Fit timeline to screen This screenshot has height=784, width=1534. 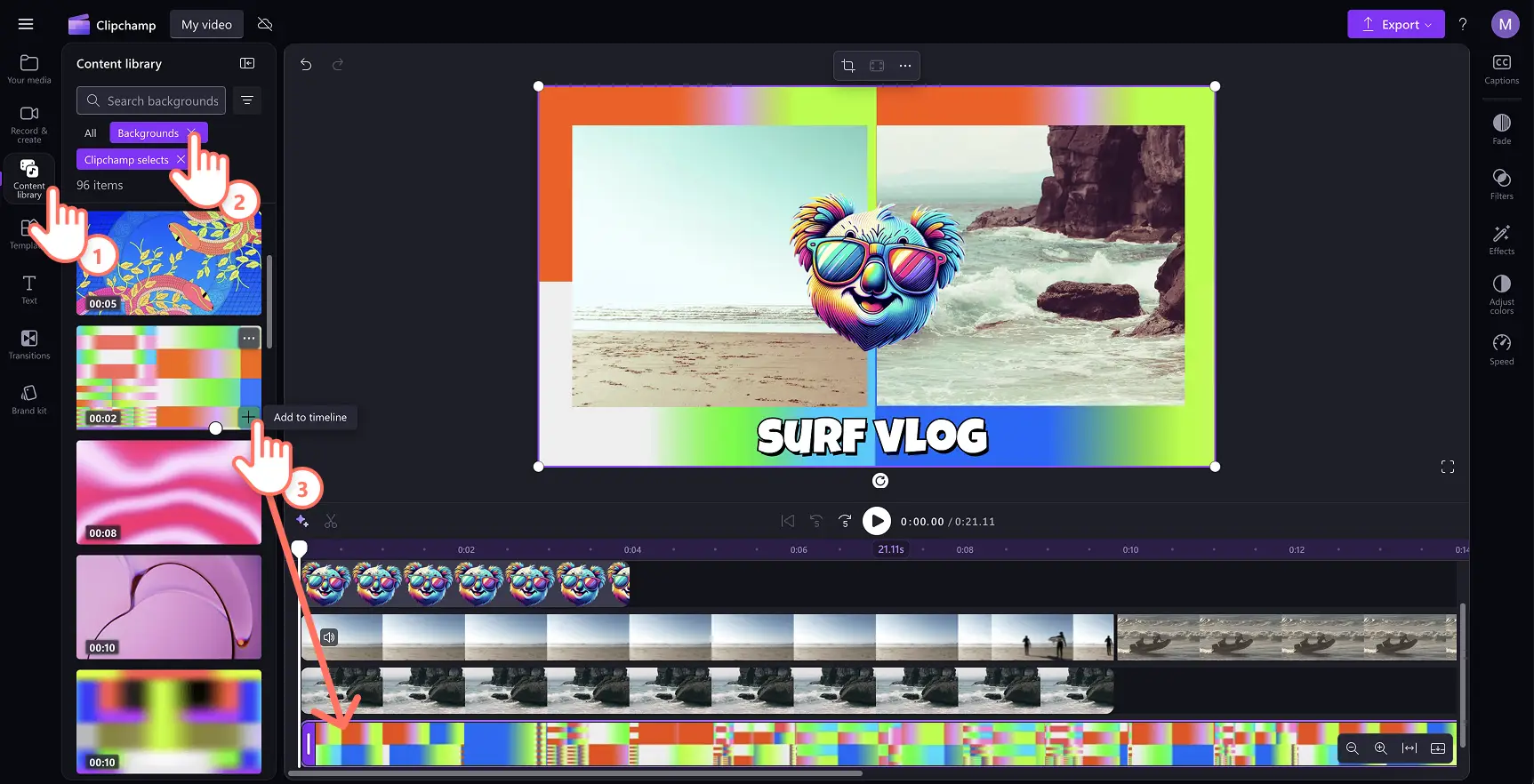coord(1410,748)
